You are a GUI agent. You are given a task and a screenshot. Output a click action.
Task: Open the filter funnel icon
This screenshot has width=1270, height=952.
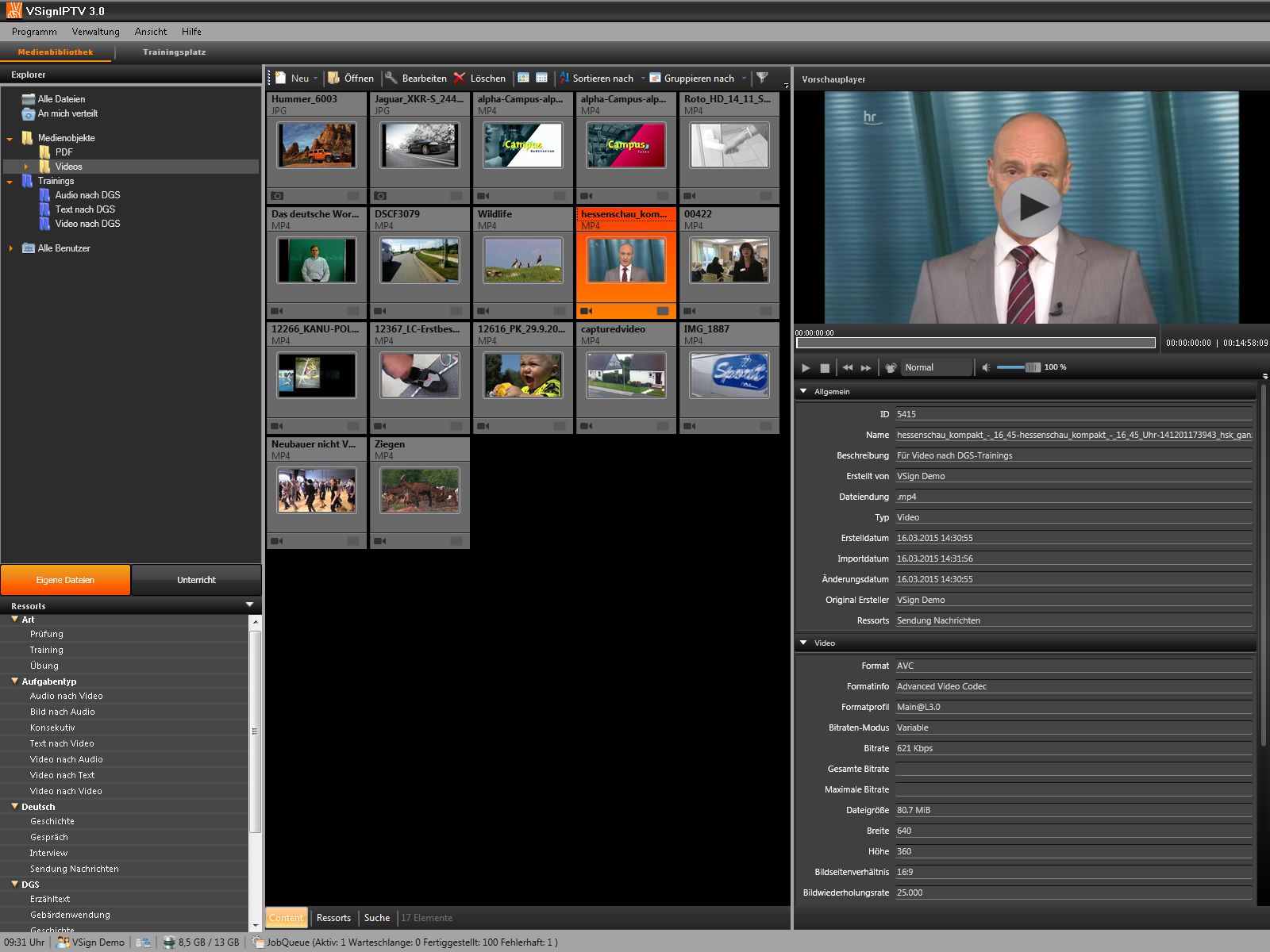click(762, 78)
